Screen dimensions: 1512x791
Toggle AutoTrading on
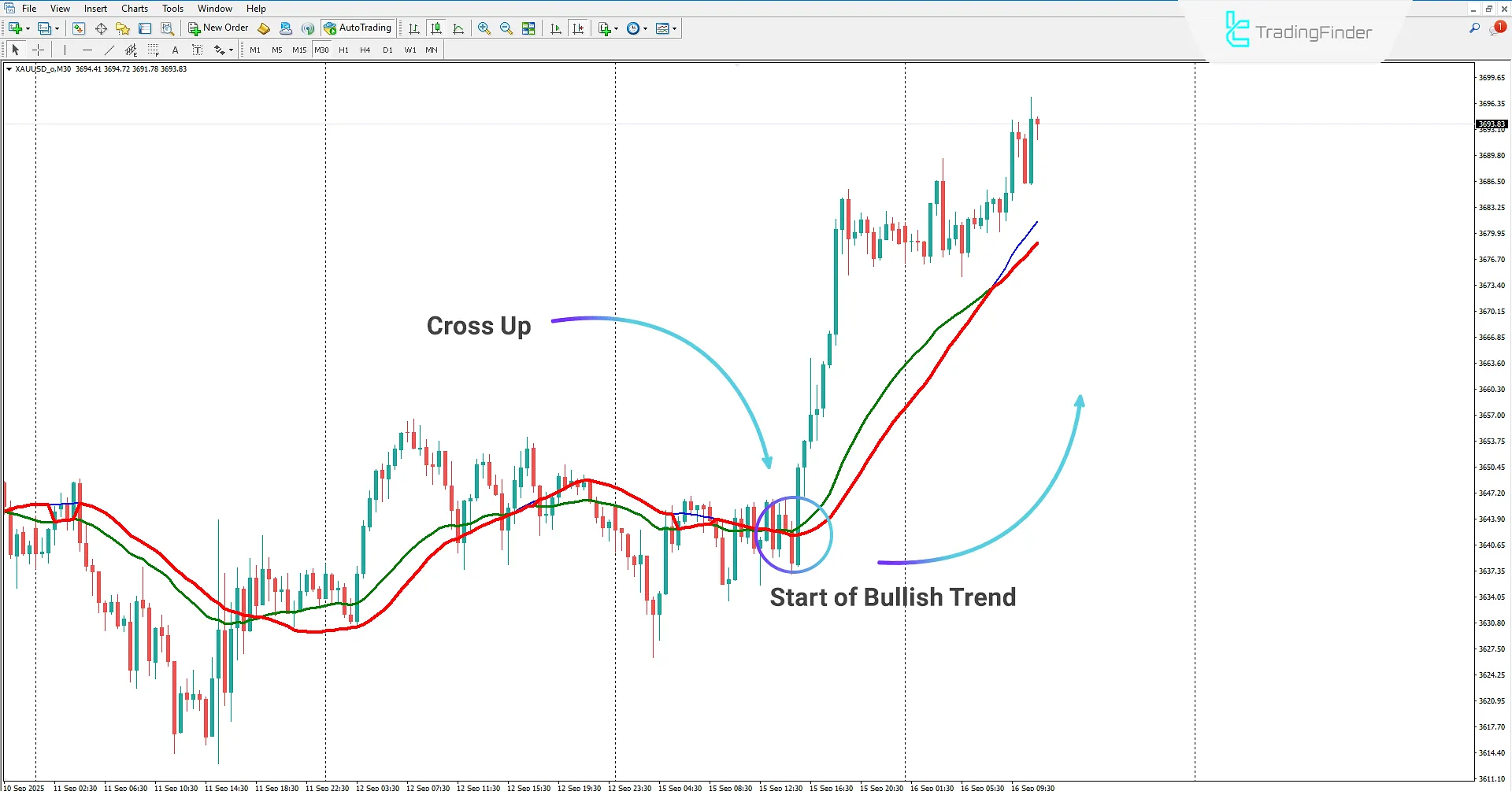pos(358,28)
